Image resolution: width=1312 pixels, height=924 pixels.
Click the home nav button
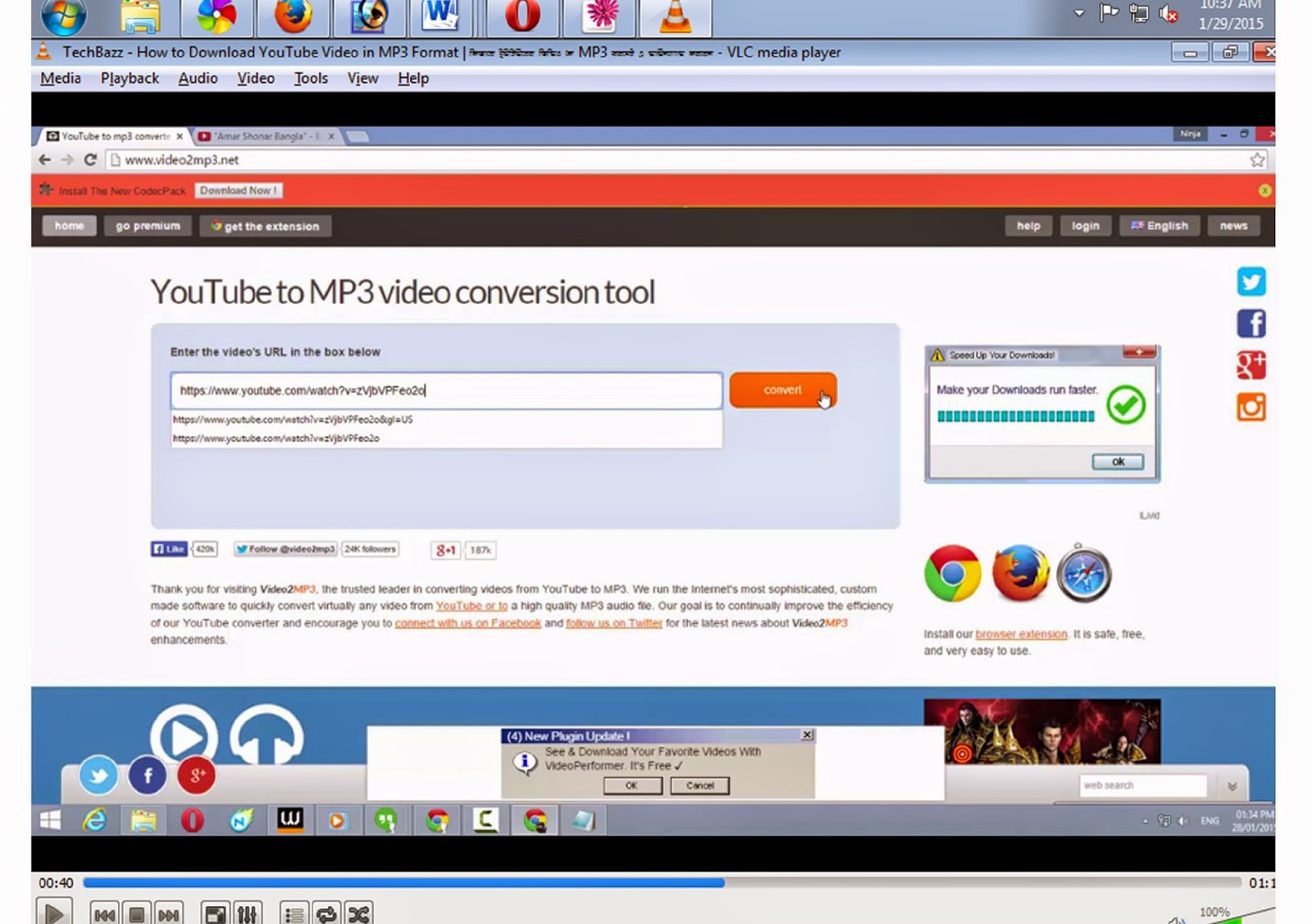pos(69,225)
